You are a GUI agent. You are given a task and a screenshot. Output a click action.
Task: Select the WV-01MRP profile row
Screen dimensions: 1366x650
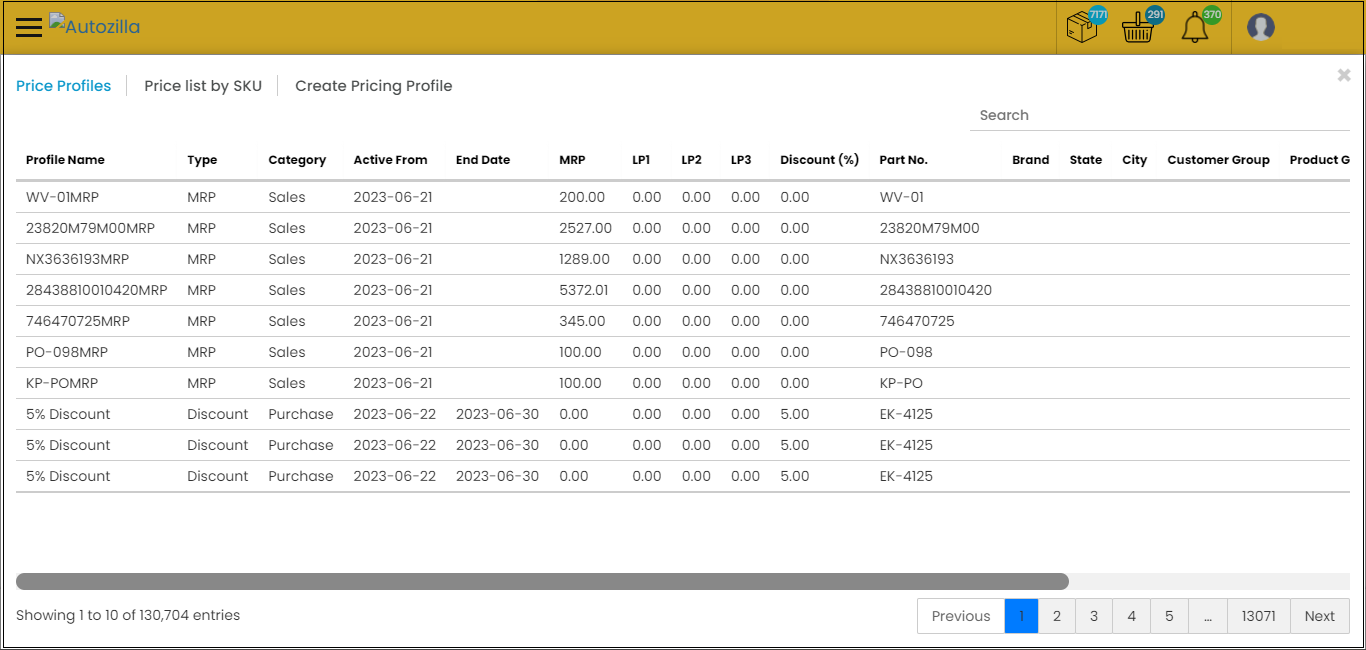[62, 197]
